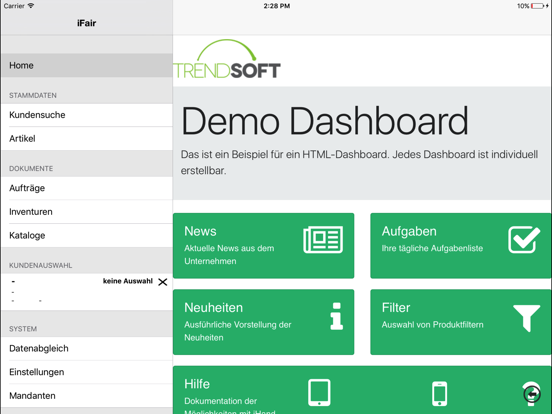Click 'Auswahl von Produktfiltern' text
This screenshot has height=414, width=552.
(x=433, y=325)
